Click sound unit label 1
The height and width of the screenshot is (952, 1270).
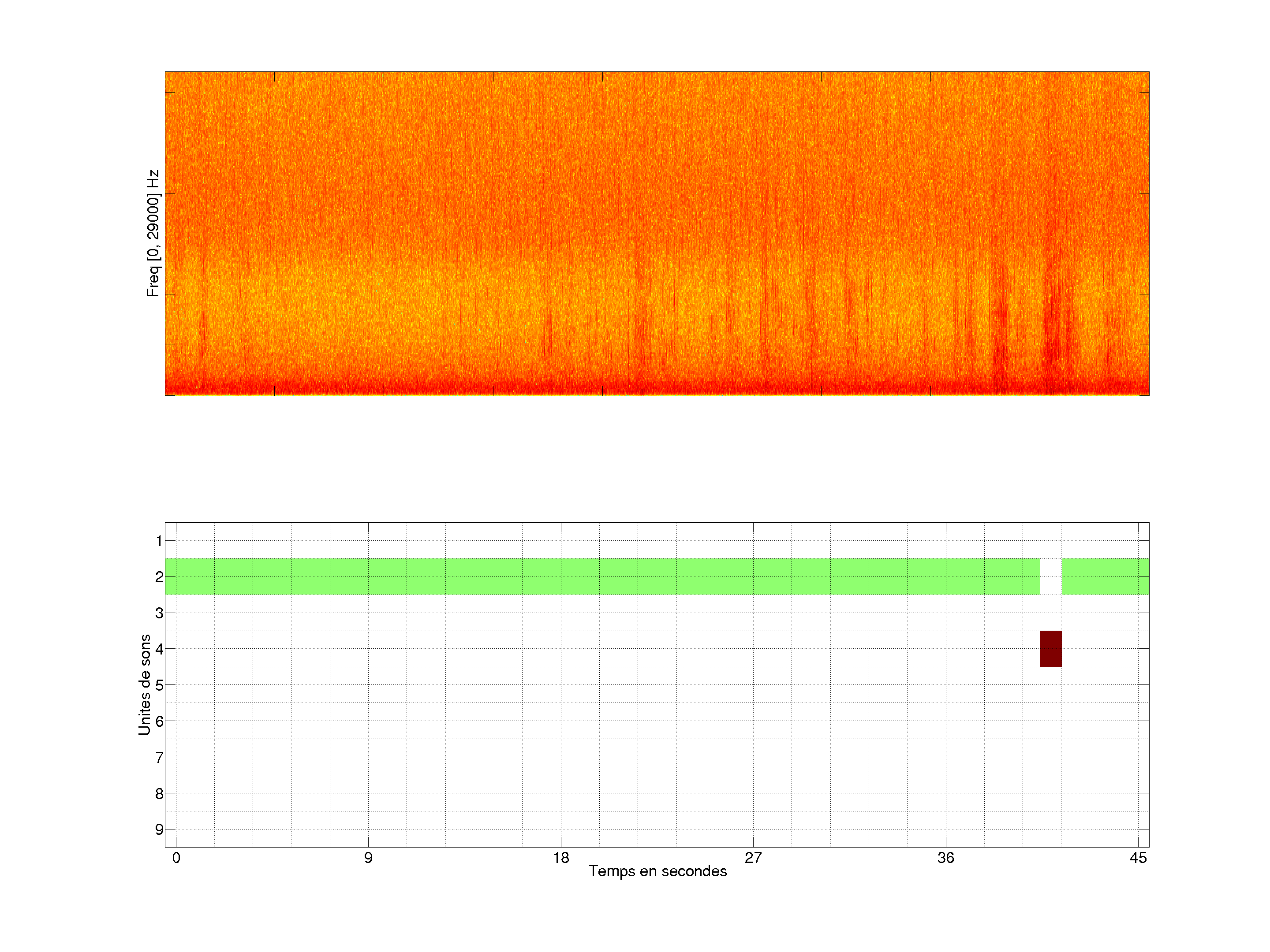pyautogui.click(x=159, y=540)
